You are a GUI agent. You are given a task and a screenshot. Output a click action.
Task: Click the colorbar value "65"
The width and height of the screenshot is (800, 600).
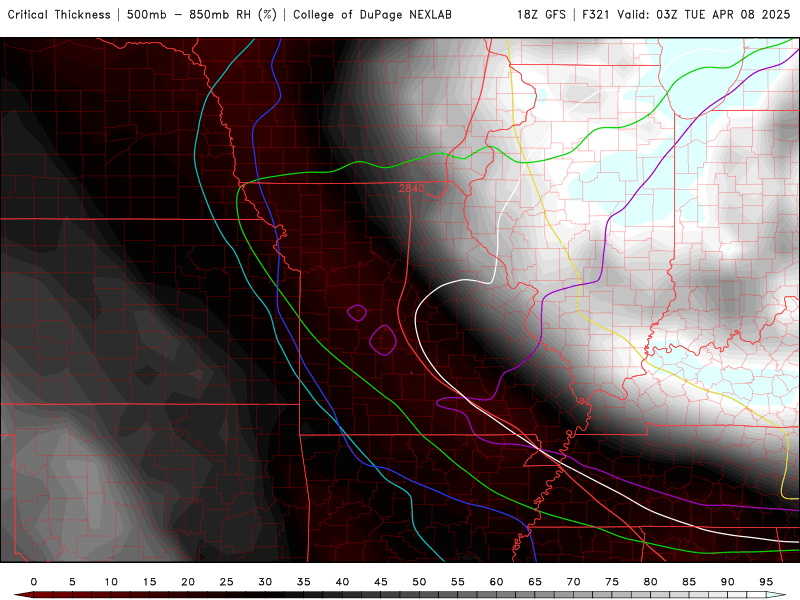pyautogui.click(x=535, y=582)
